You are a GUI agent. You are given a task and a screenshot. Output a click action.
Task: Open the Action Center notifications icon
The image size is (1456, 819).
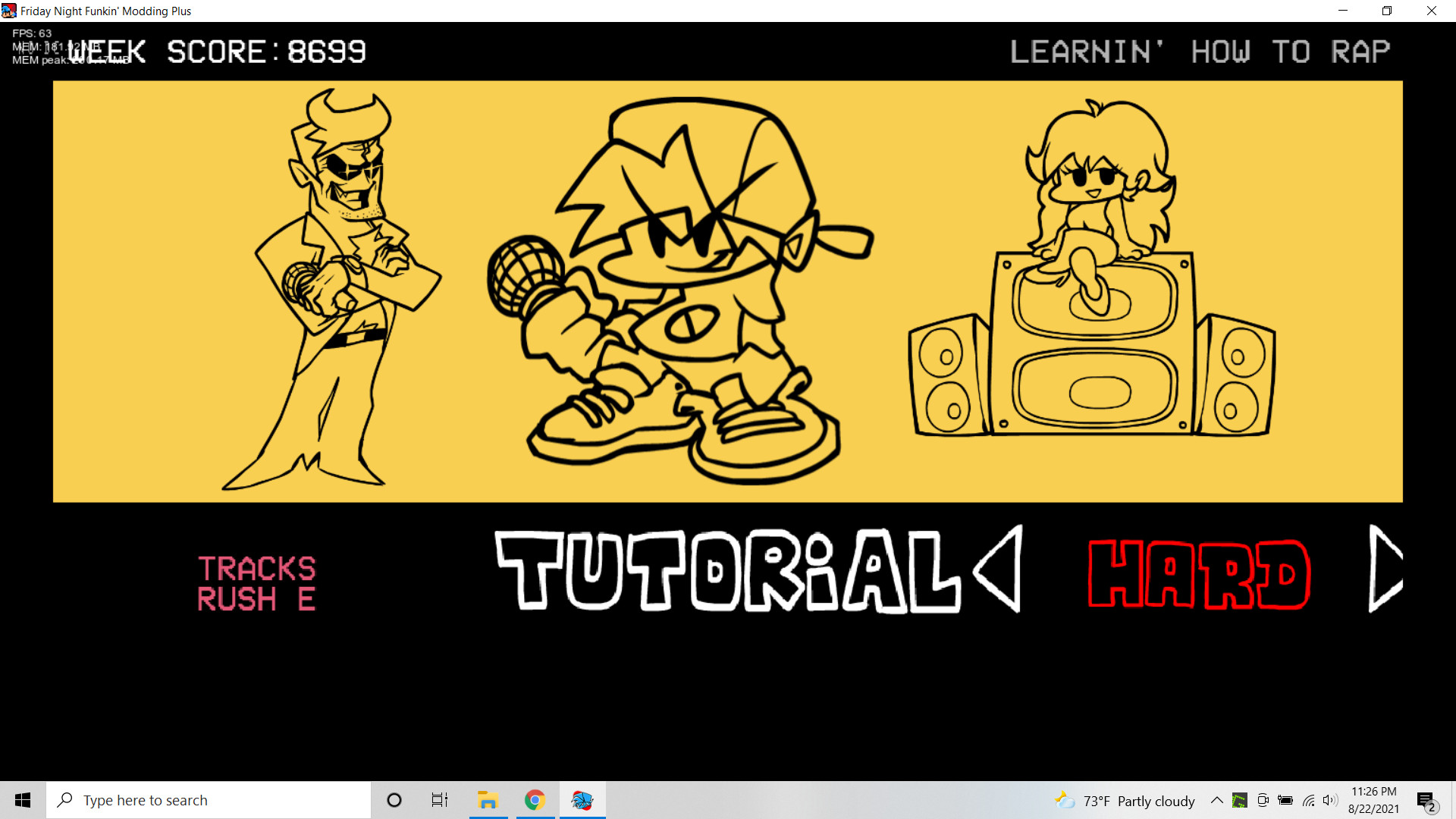pos(1426,801)
